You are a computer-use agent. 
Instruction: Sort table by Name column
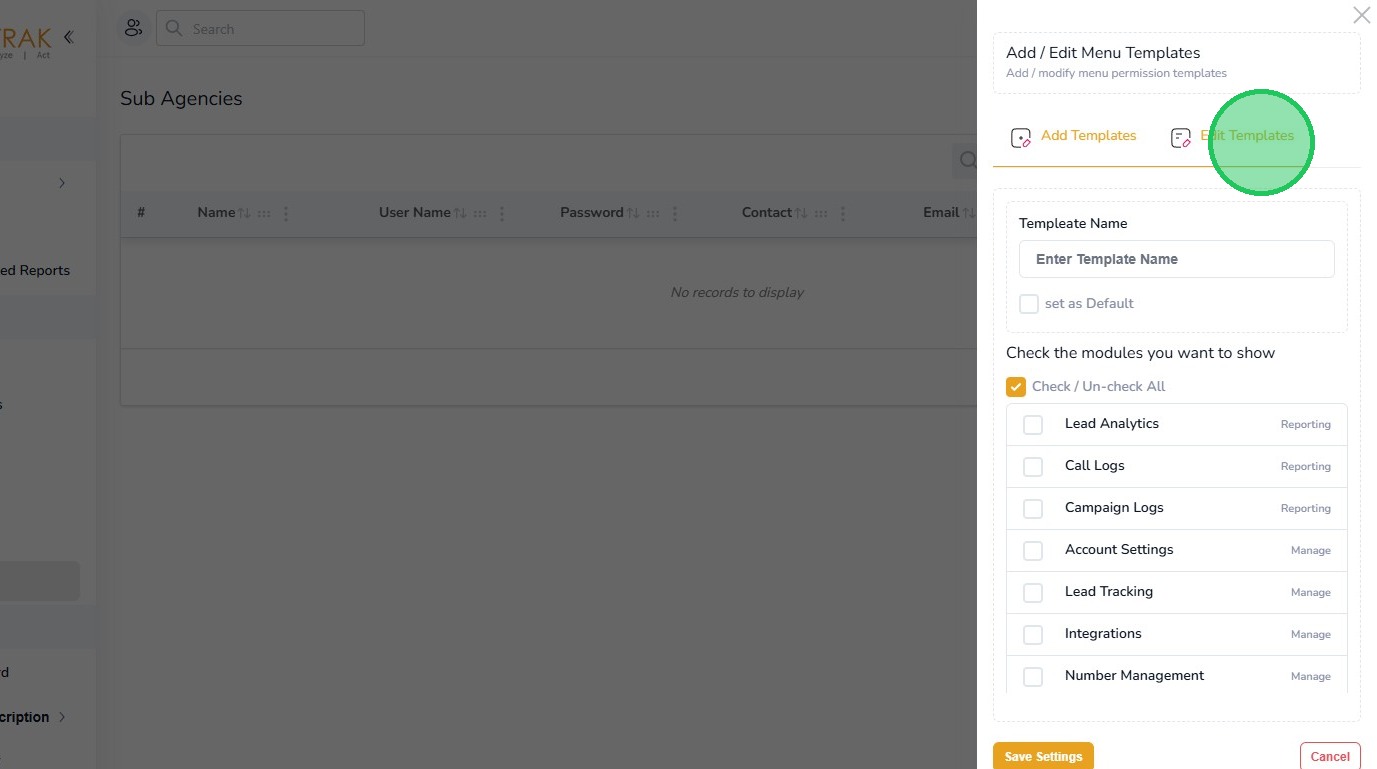pos(244,213)
